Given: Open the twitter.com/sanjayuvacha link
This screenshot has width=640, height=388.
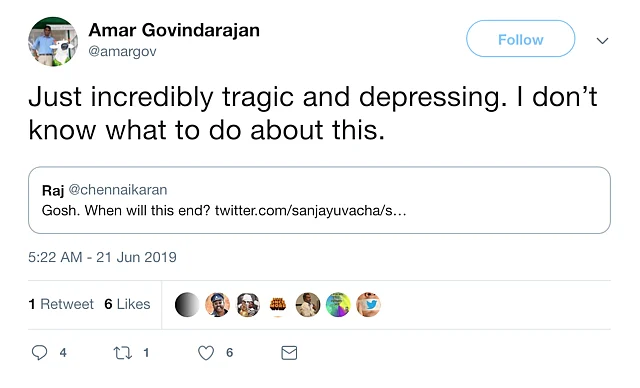Looking at the screenshot, I should (311, 211).
